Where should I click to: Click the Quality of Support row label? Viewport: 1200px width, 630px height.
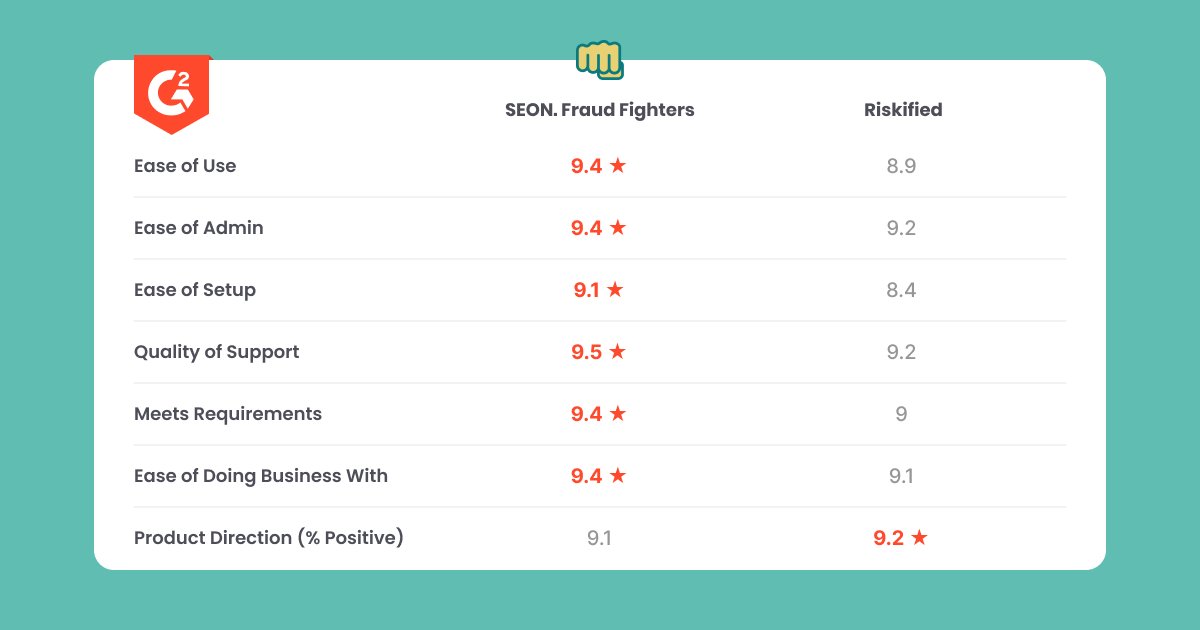(217, 352)
